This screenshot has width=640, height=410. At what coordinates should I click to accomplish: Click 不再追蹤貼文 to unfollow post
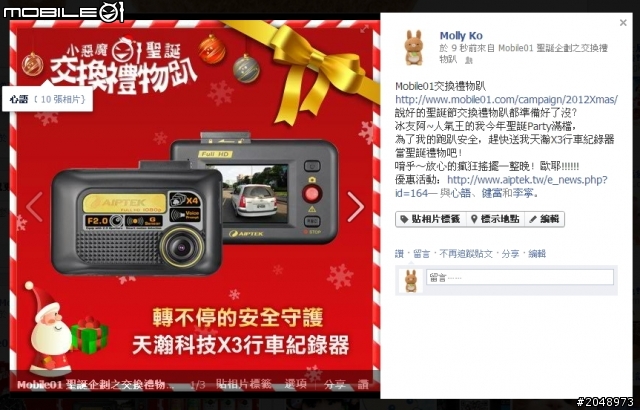point(466,254)
